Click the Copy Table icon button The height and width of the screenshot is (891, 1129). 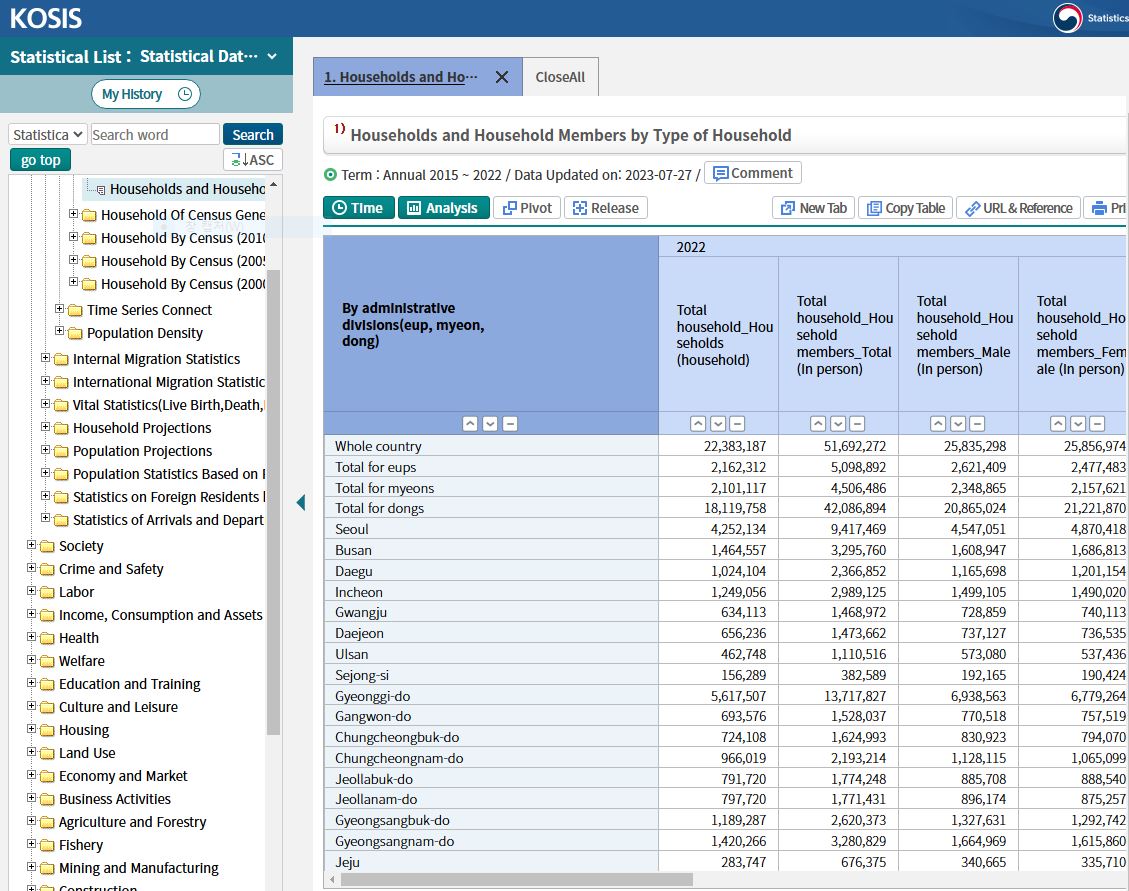tap(905, 208)
